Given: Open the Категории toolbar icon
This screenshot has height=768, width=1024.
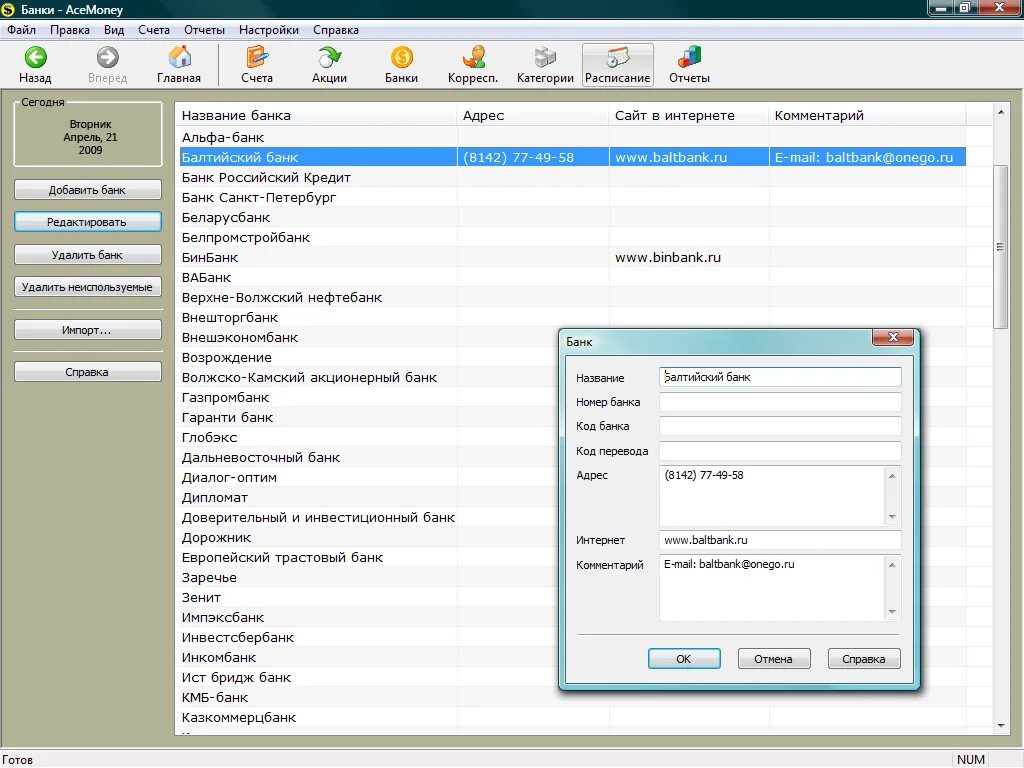Looking at the screenshot, I should tap(545, 57).
